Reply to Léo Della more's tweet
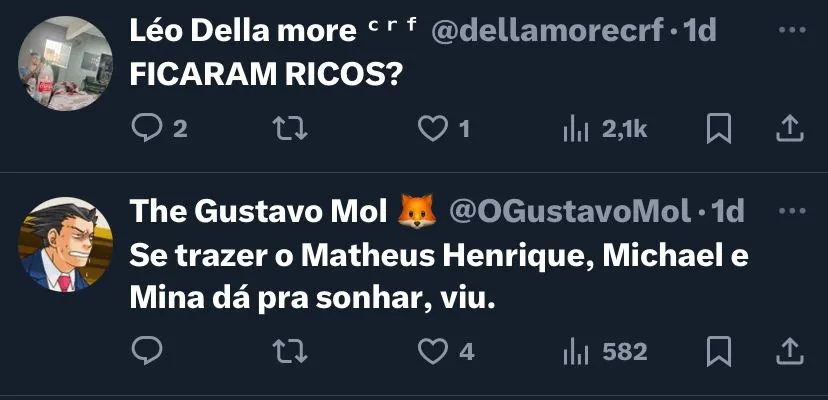 pos(147,128)
